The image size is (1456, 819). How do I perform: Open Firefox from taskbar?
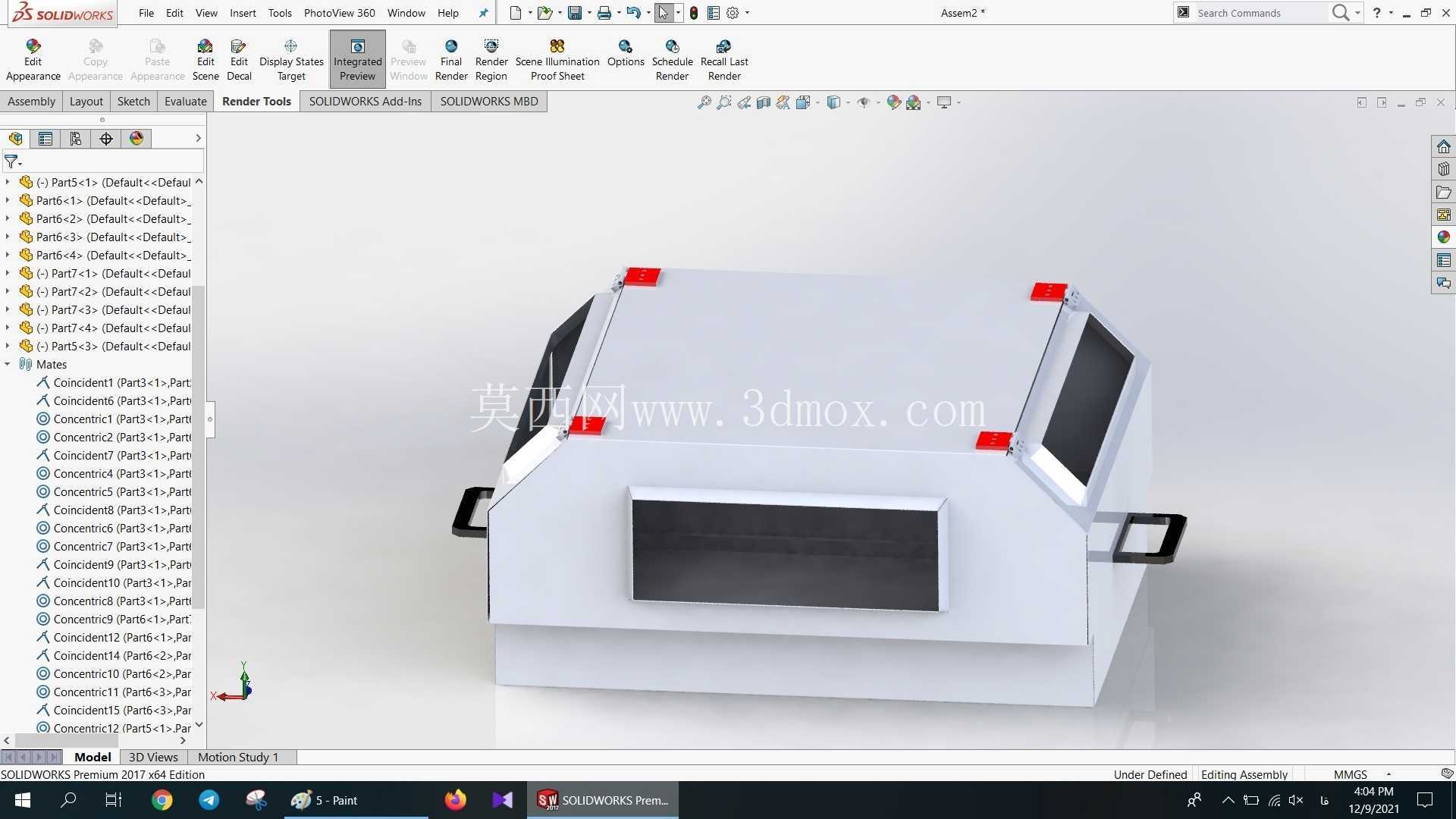pos(455,800)
